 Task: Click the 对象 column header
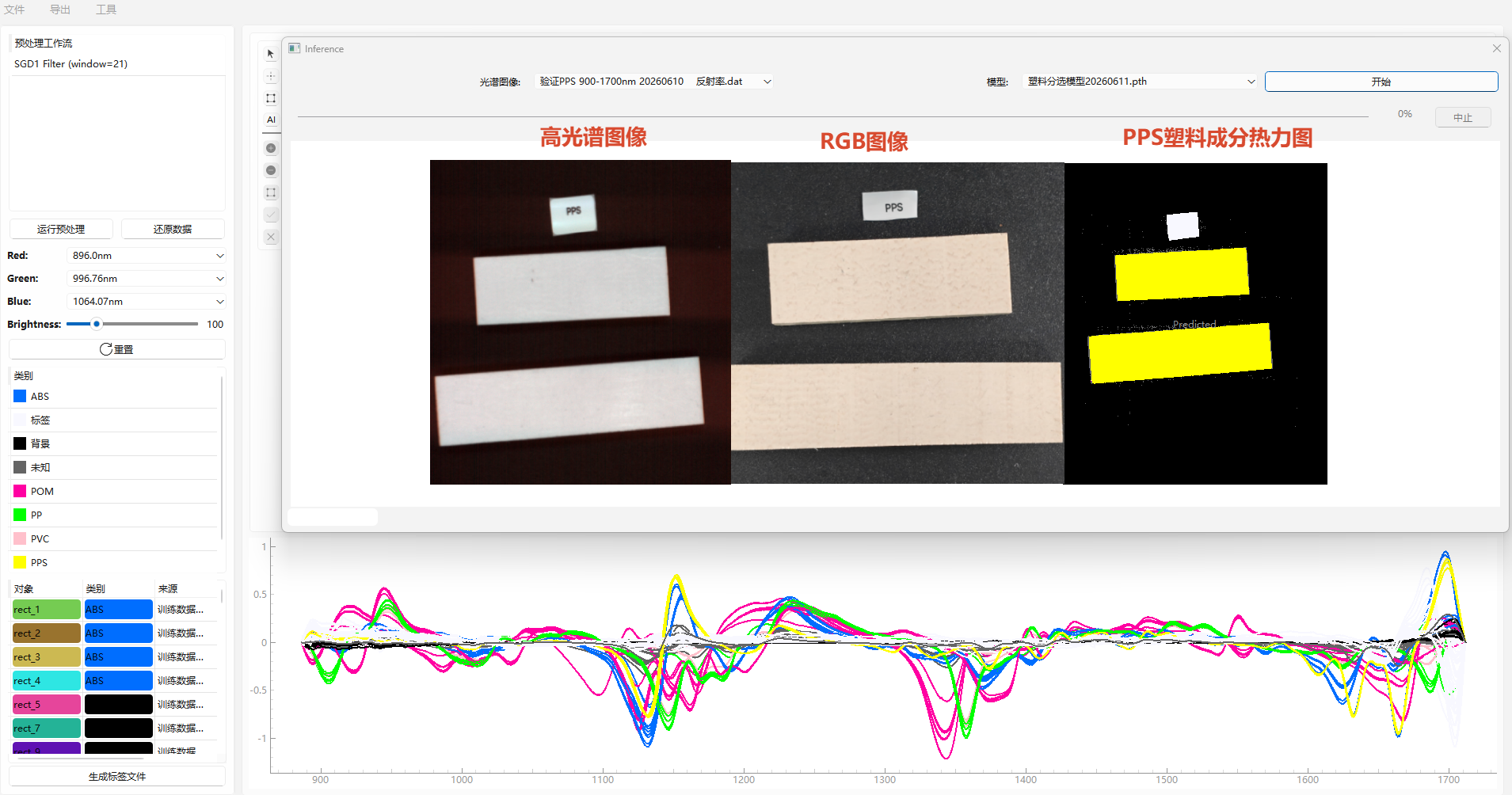coord(46,588)
